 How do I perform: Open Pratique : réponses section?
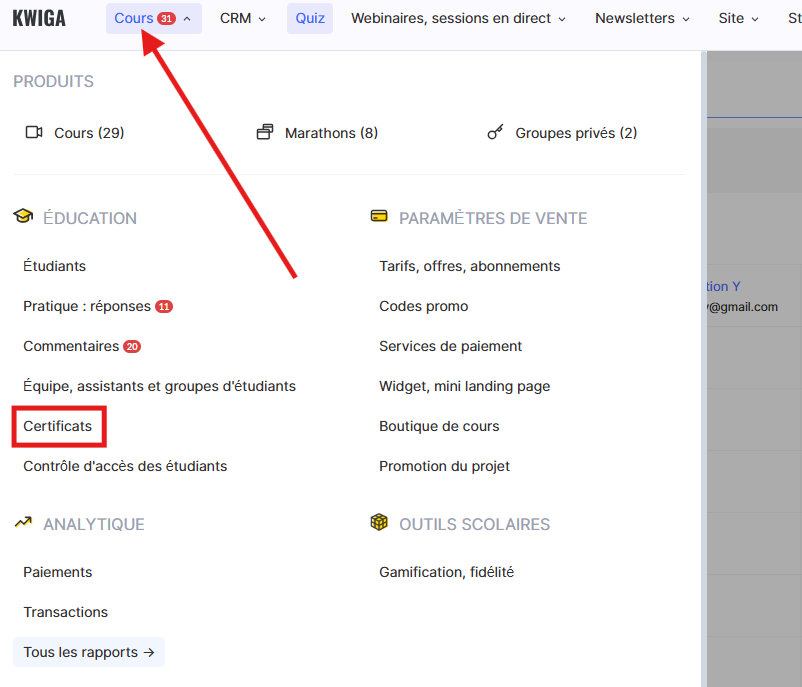(87, 306)
